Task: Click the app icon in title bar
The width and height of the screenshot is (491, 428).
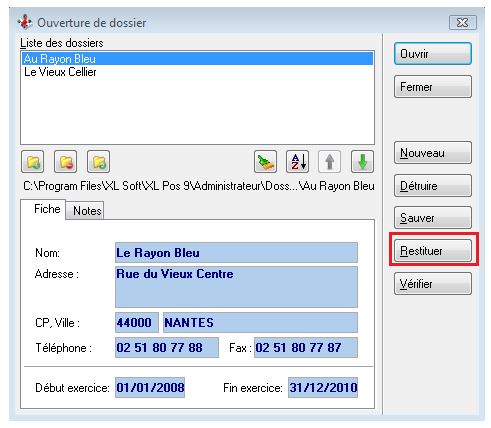Action: pos(25,22)
